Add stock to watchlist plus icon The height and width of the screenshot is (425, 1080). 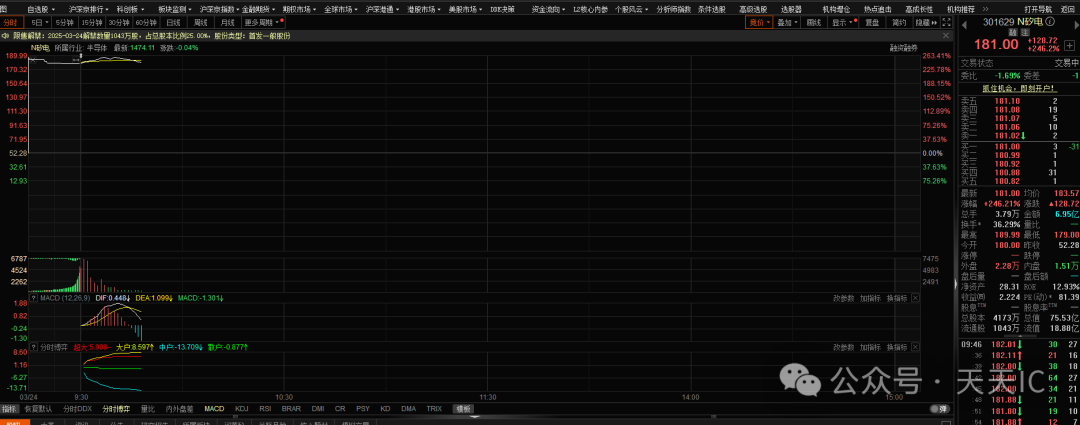tap(1068, 45)
